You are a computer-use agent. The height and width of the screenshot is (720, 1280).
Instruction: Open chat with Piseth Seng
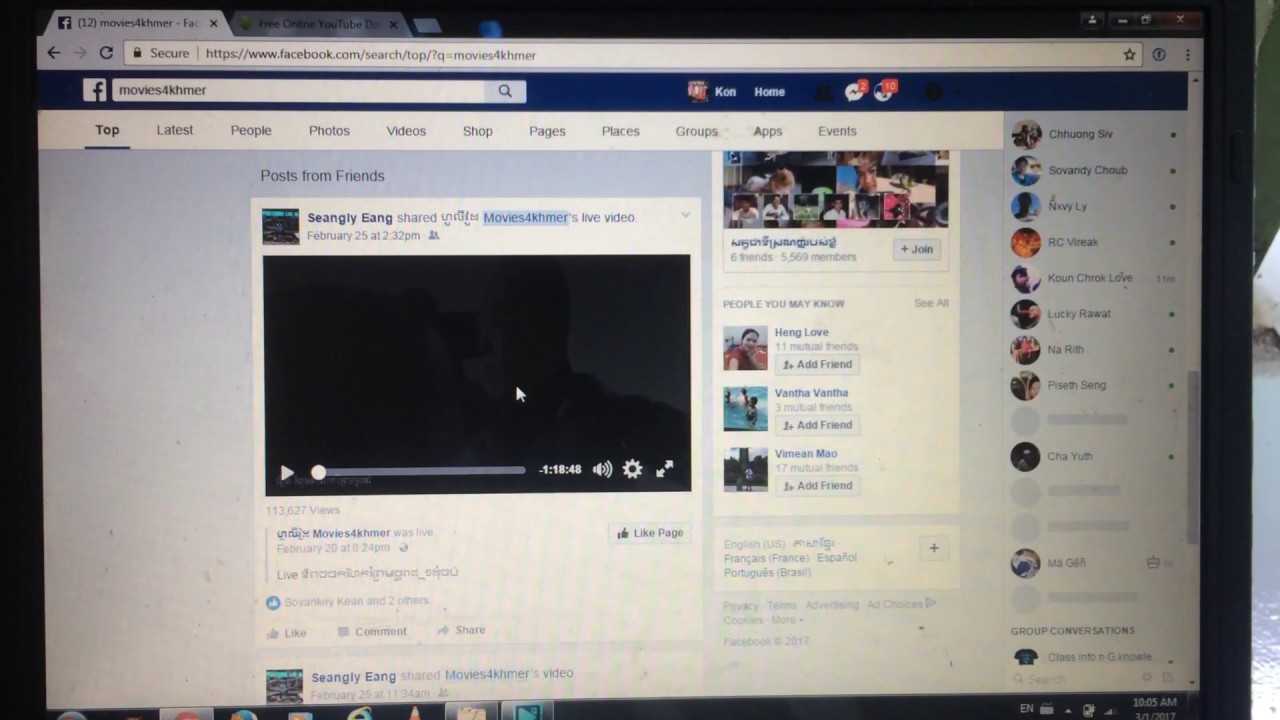click(x=1094, y=385)
